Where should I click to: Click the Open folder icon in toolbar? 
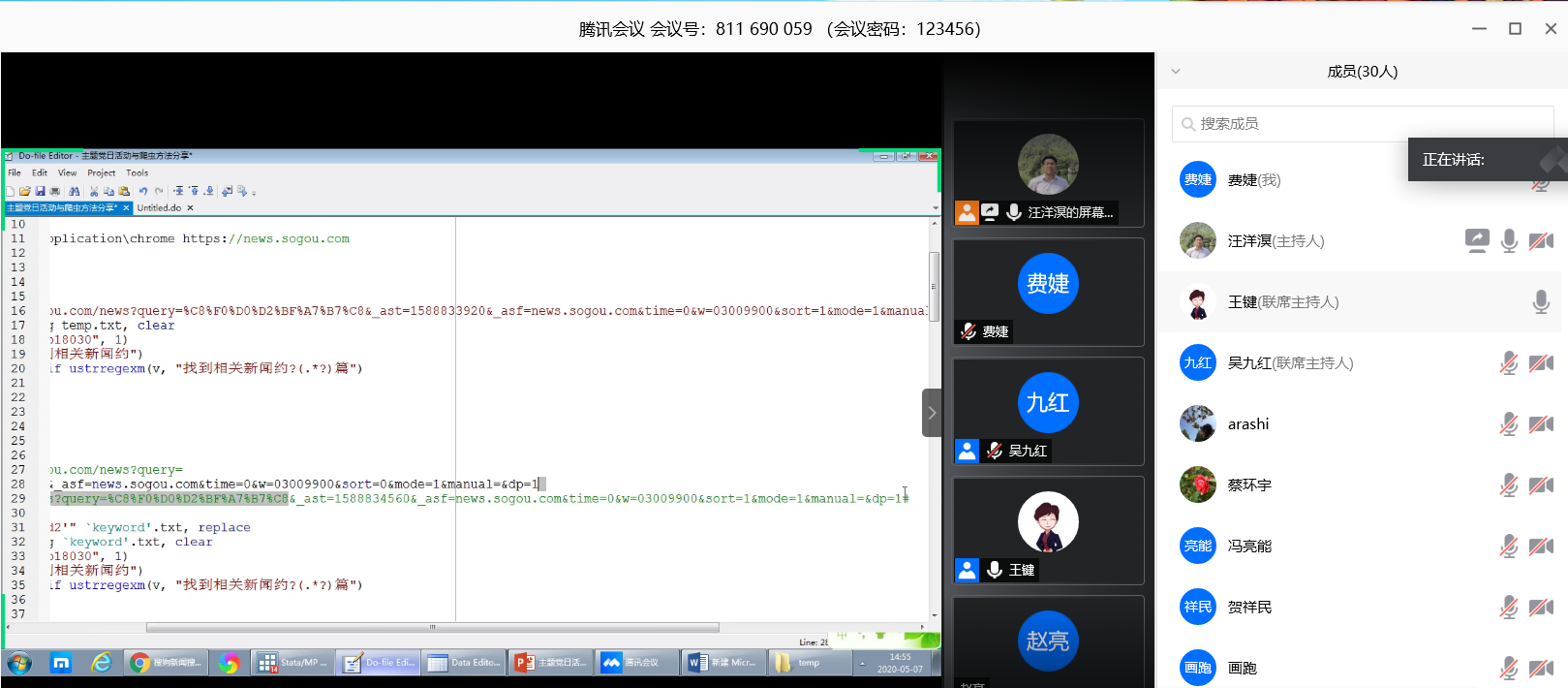(x=25, y=192)
